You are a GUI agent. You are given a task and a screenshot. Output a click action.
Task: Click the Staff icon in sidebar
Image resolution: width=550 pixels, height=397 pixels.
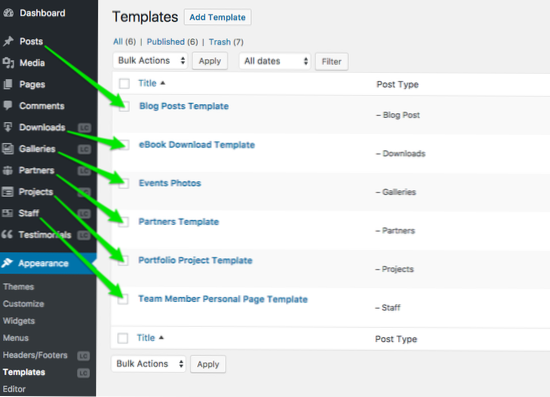[x=8, y=213]
